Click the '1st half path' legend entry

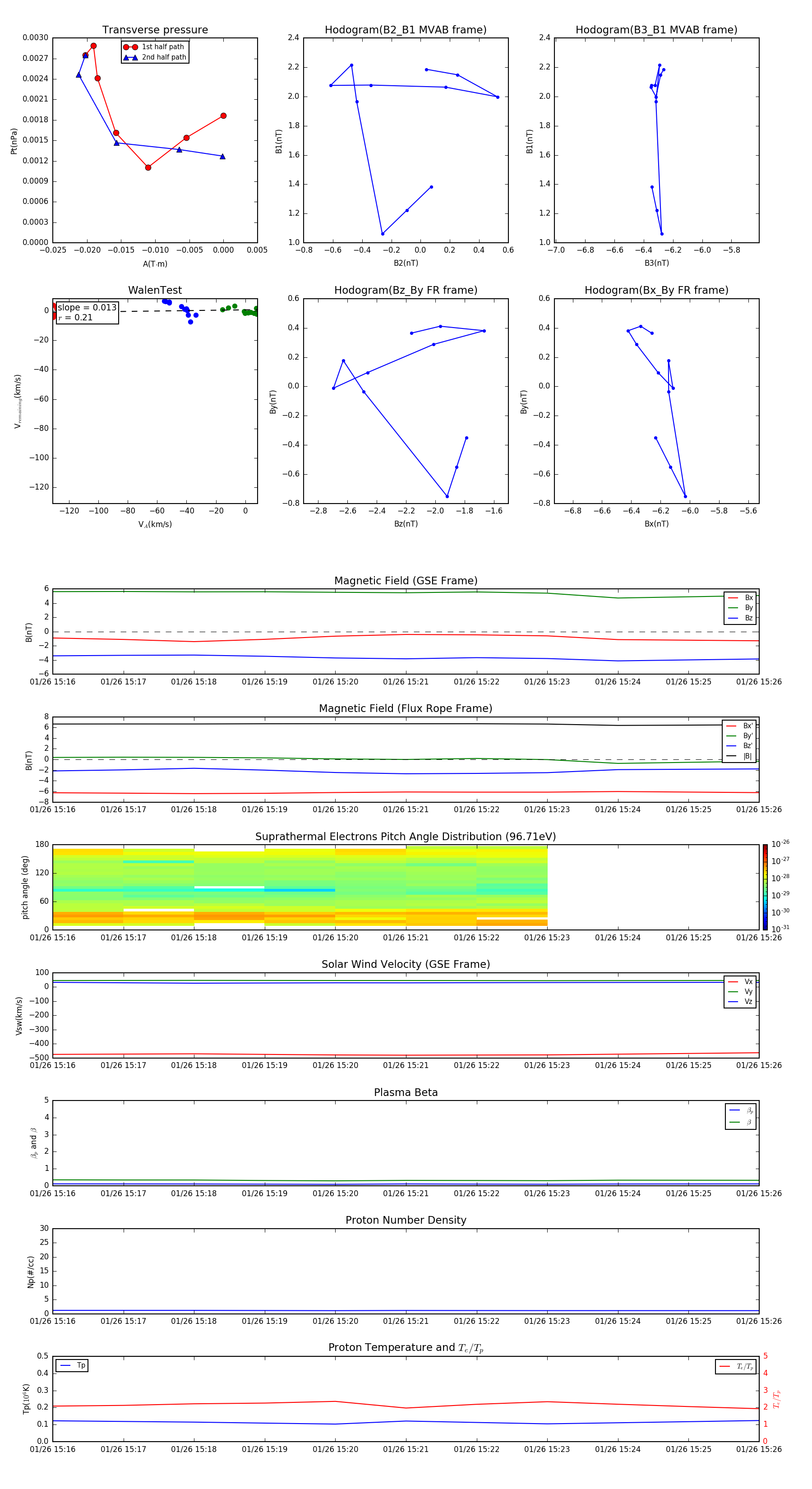click(x=154, y=47)
